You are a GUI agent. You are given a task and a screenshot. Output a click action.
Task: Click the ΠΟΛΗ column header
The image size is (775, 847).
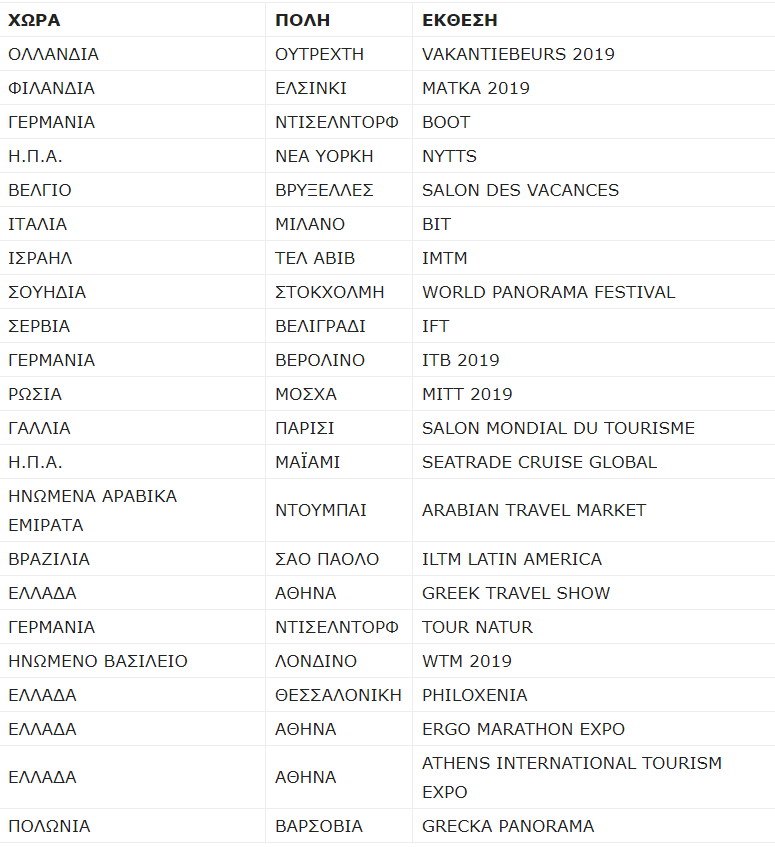[x=302, y=20]
